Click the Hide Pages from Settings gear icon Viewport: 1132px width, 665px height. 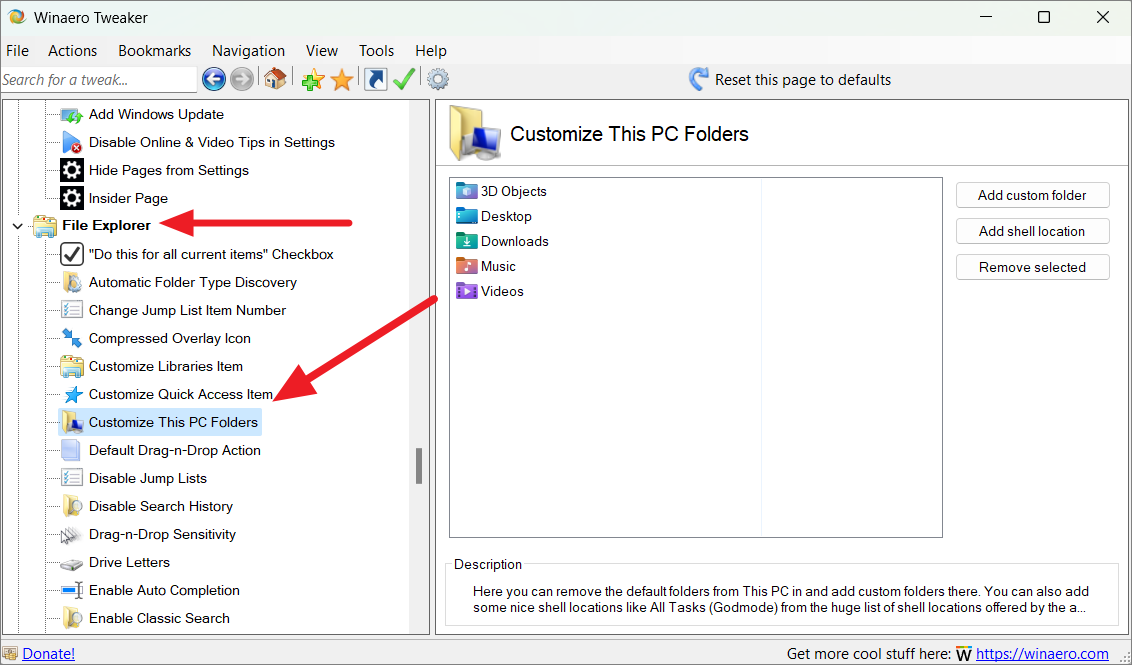(72, 170)
